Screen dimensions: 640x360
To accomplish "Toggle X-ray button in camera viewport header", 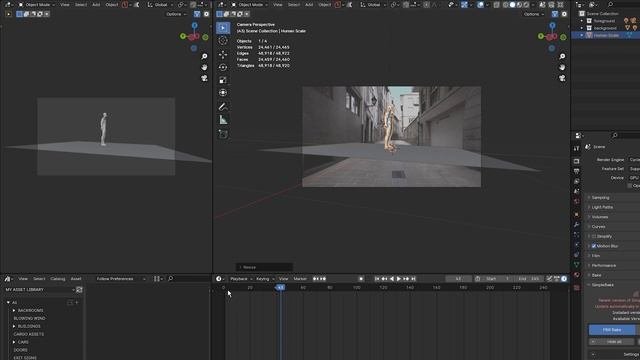I will pos(496,4).
